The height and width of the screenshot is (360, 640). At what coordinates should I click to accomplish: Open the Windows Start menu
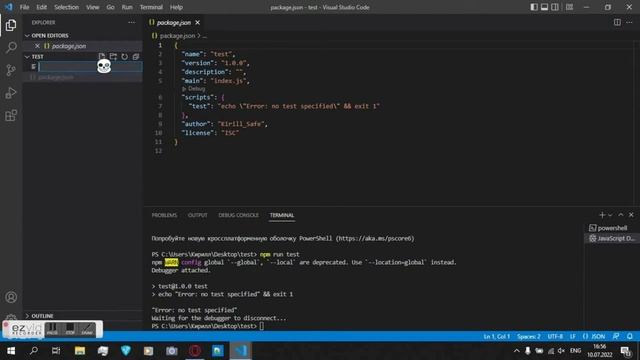[11, 351]
